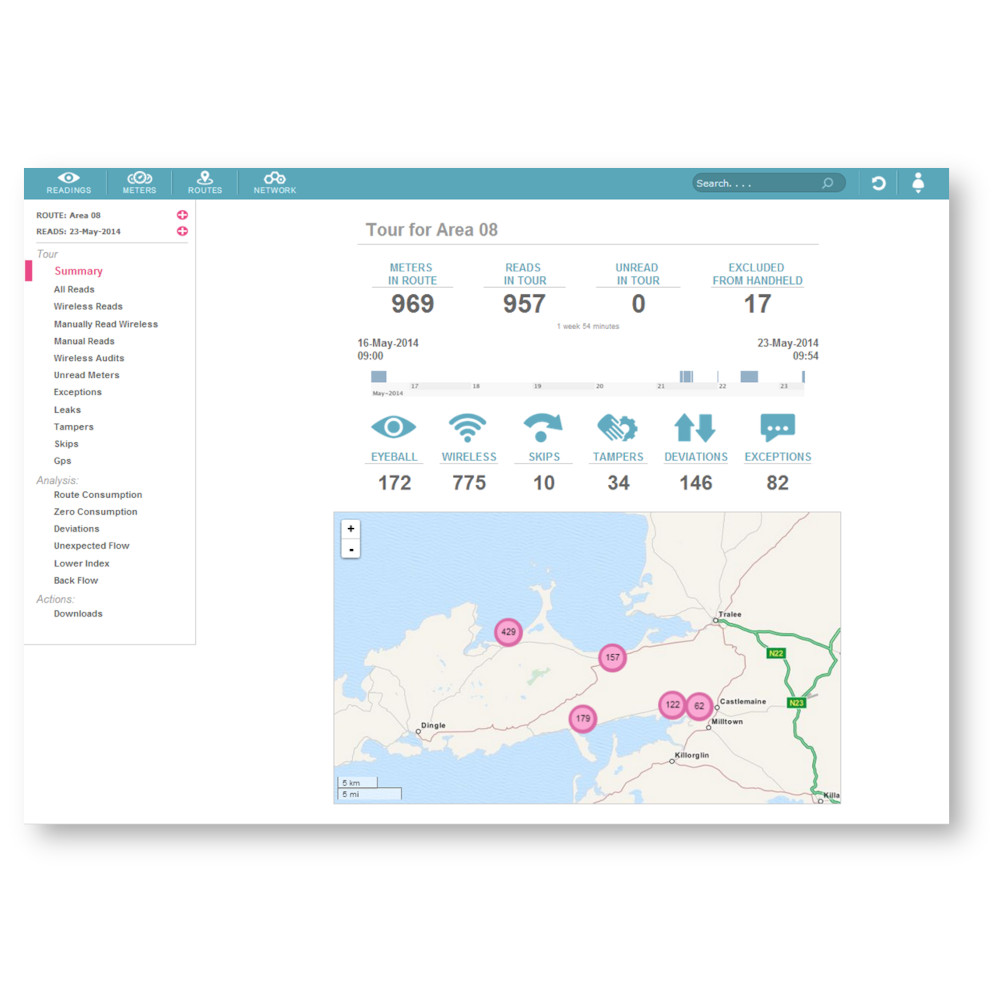Open the Wireless Audits page

tap(91, 357)
